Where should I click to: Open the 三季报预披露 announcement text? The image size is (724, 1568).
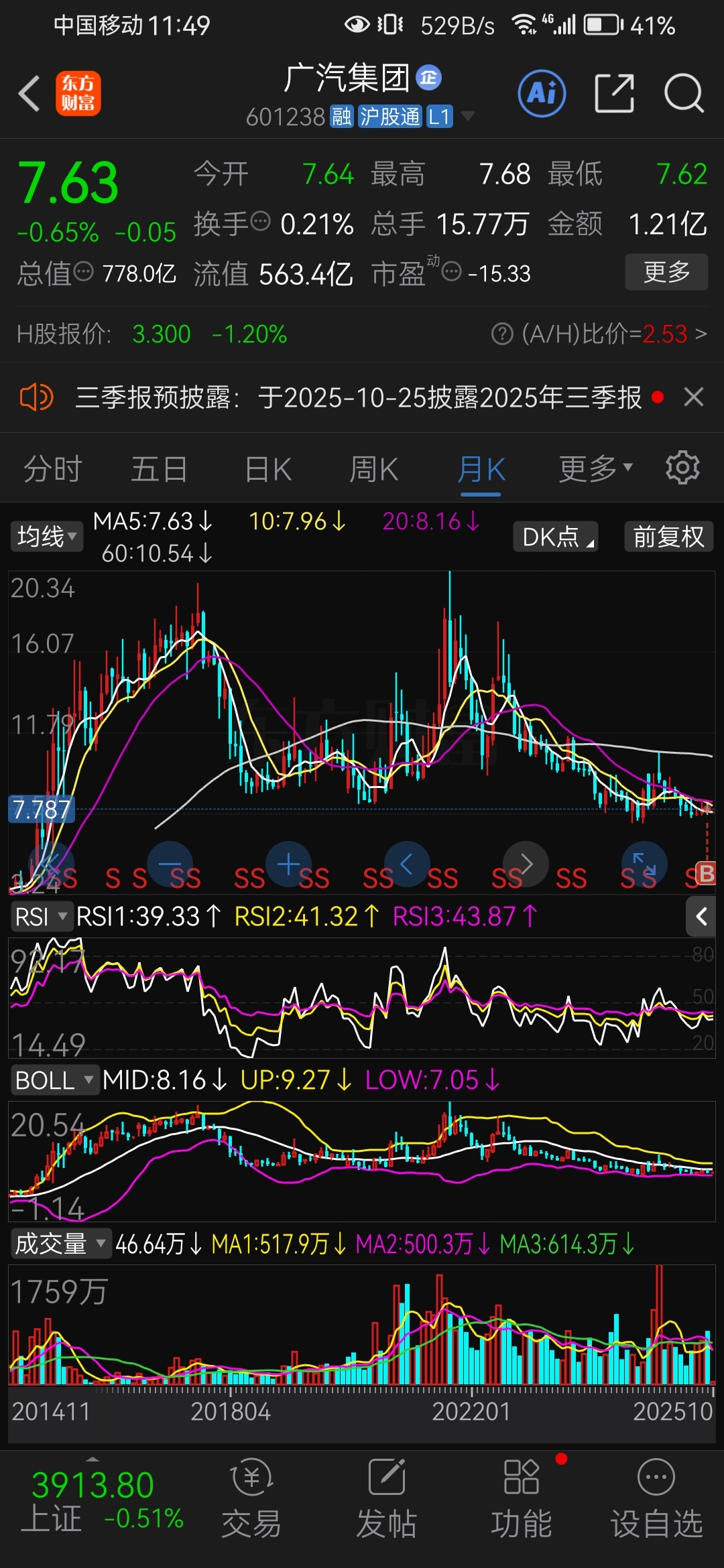(x=359, y=397)
